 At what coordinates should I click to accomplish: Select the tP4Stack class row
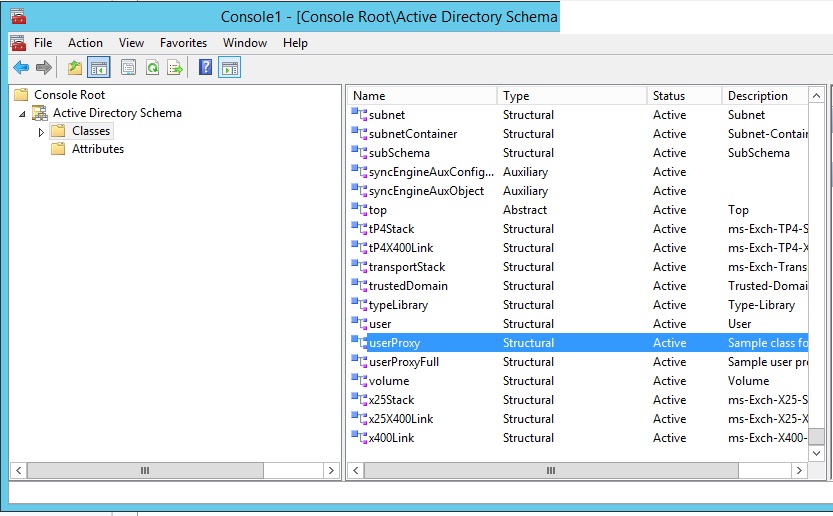pyautogui.click(x=579, y=229)
